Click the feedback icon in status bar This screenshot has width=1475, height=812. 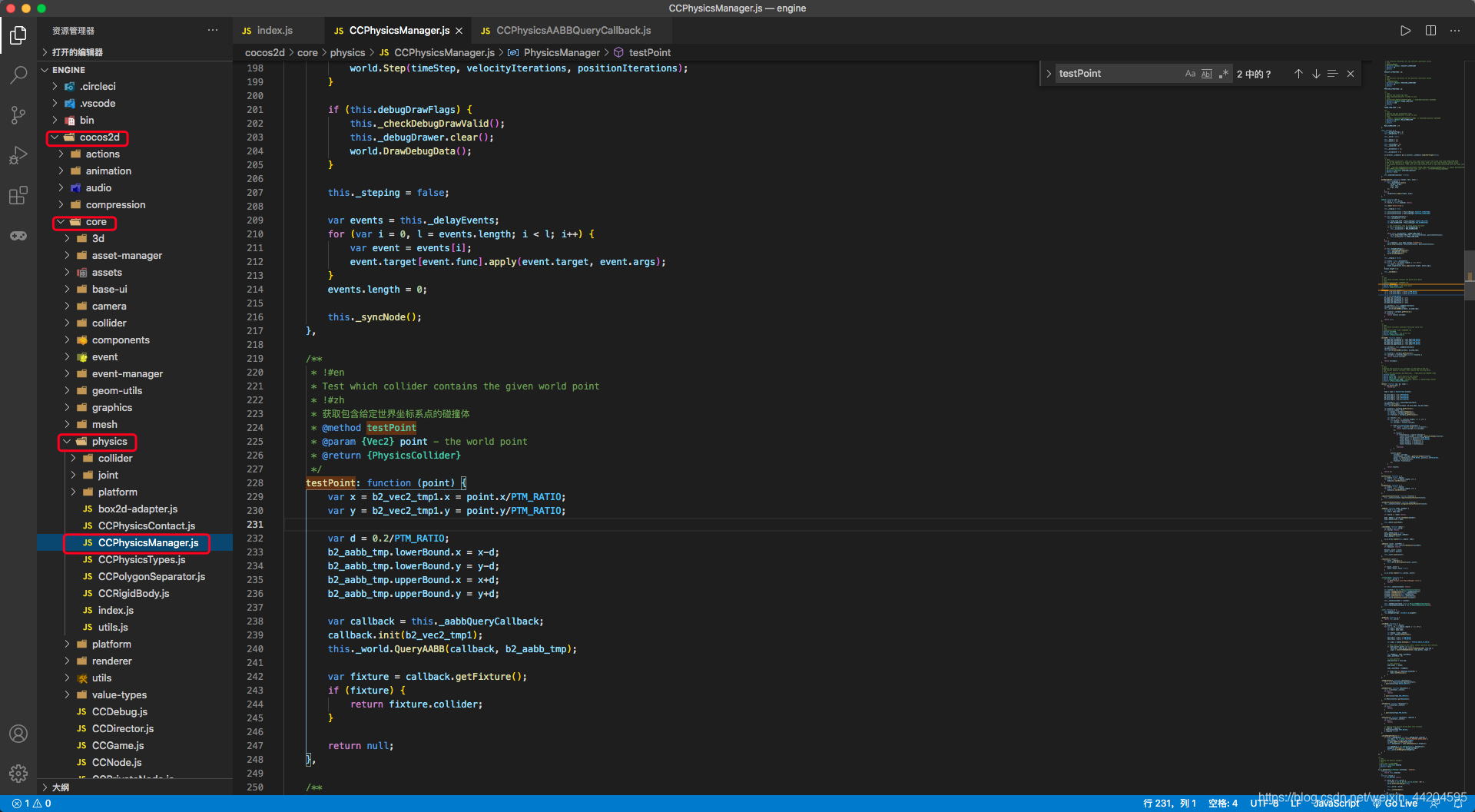pyautogui.click(x=1435, y=804)
